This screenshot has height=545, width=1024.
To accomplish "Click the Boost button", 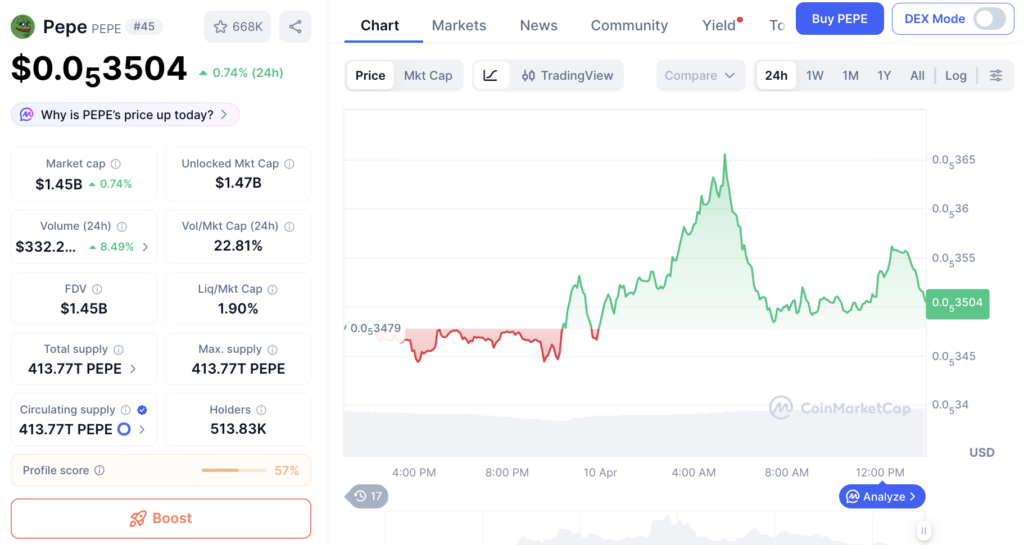I will point(161,519).
